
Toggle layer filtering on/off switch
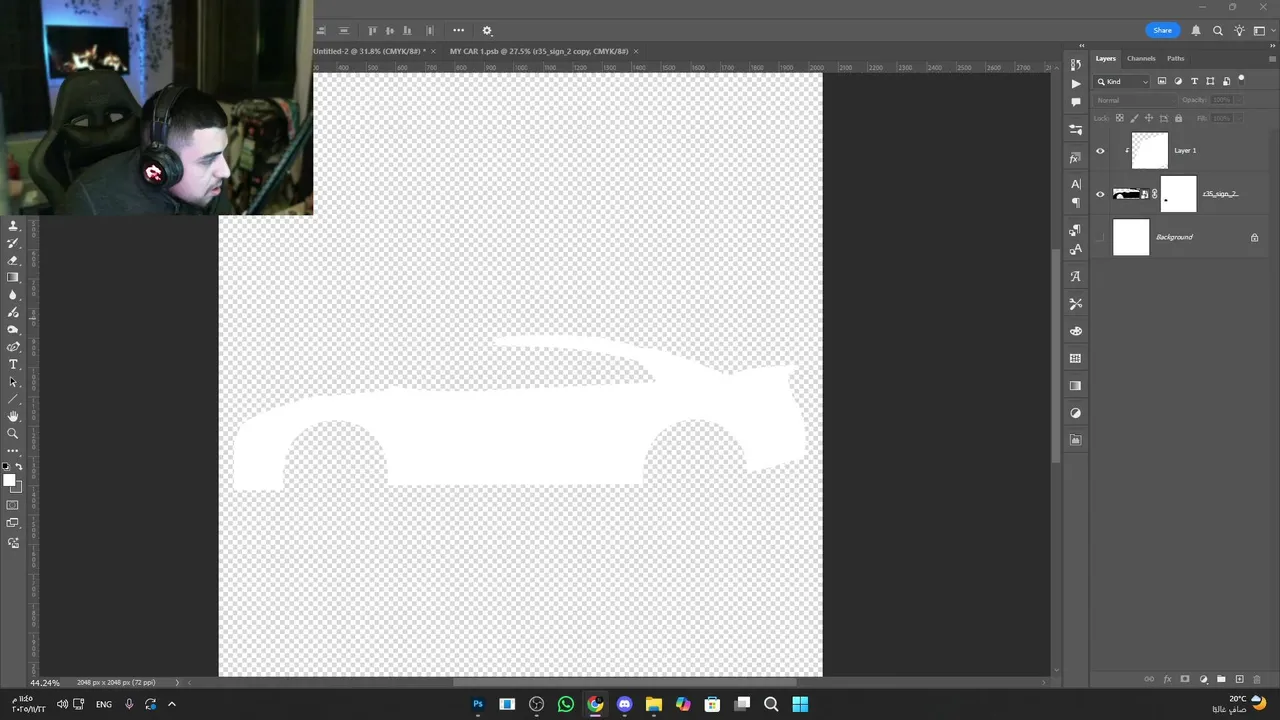click(x=1242, y=79)
